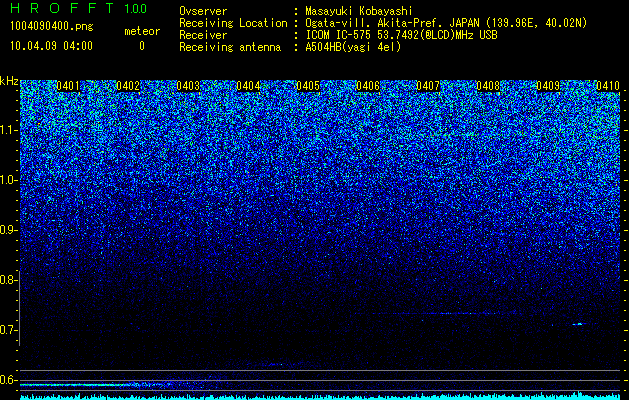Image resolution: width=629 pixels, height=400 pixels.
Task: Click the cyan signal-level strip along the bottom
Action: 320,397
